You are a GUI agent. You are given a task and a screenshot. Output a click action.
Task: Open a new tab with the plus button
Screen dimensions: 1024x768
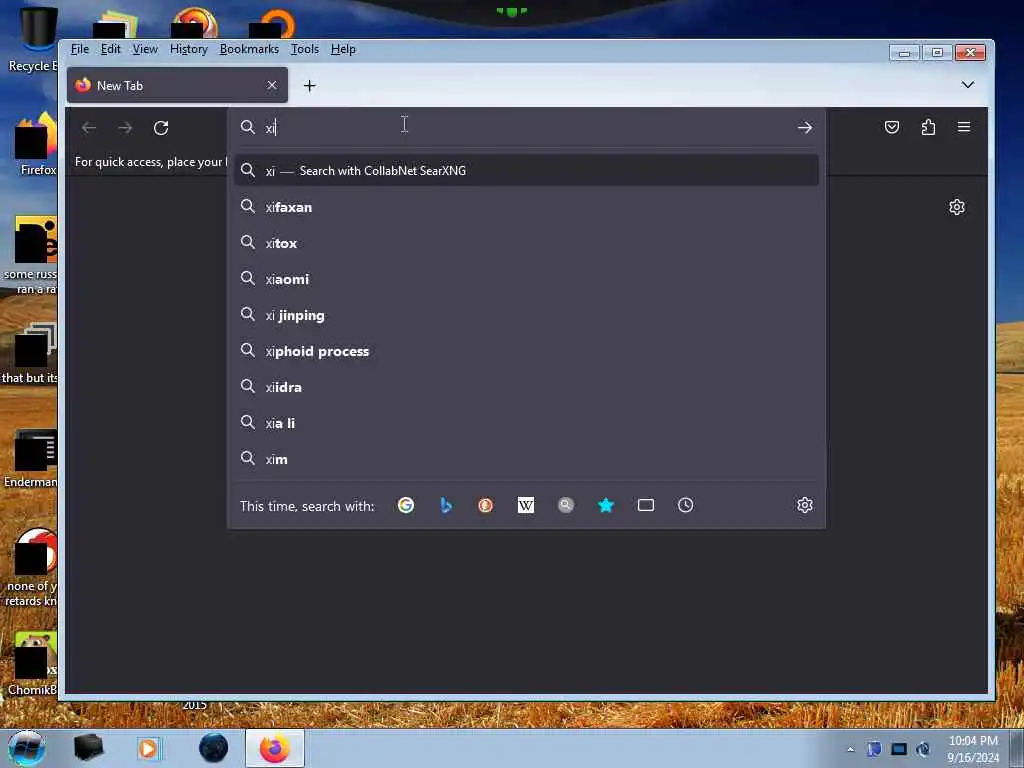click(x=310, y=86)
